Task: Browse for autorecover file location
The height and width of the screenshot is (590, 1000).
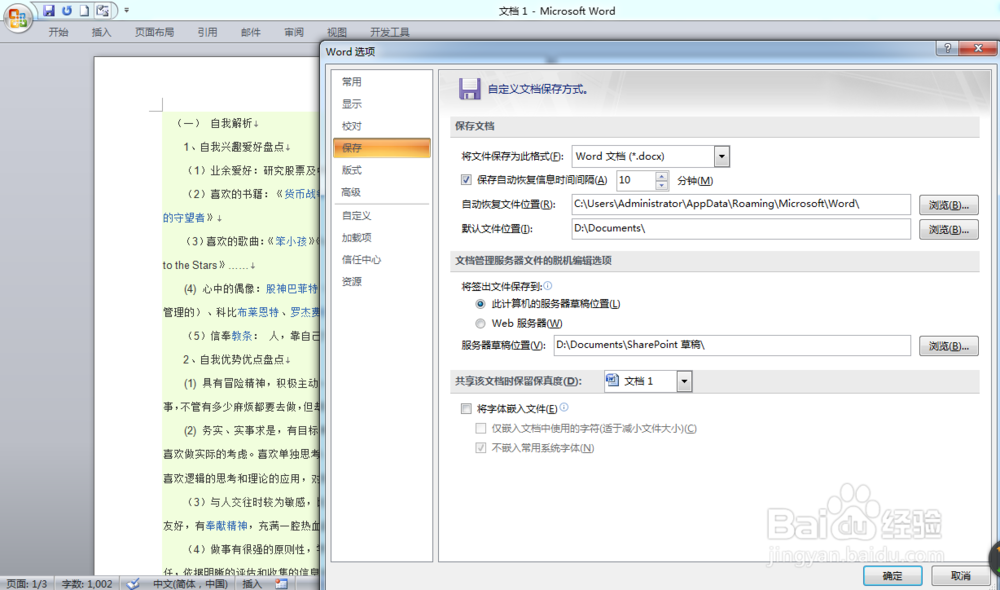Action: (x=948, y=205)
